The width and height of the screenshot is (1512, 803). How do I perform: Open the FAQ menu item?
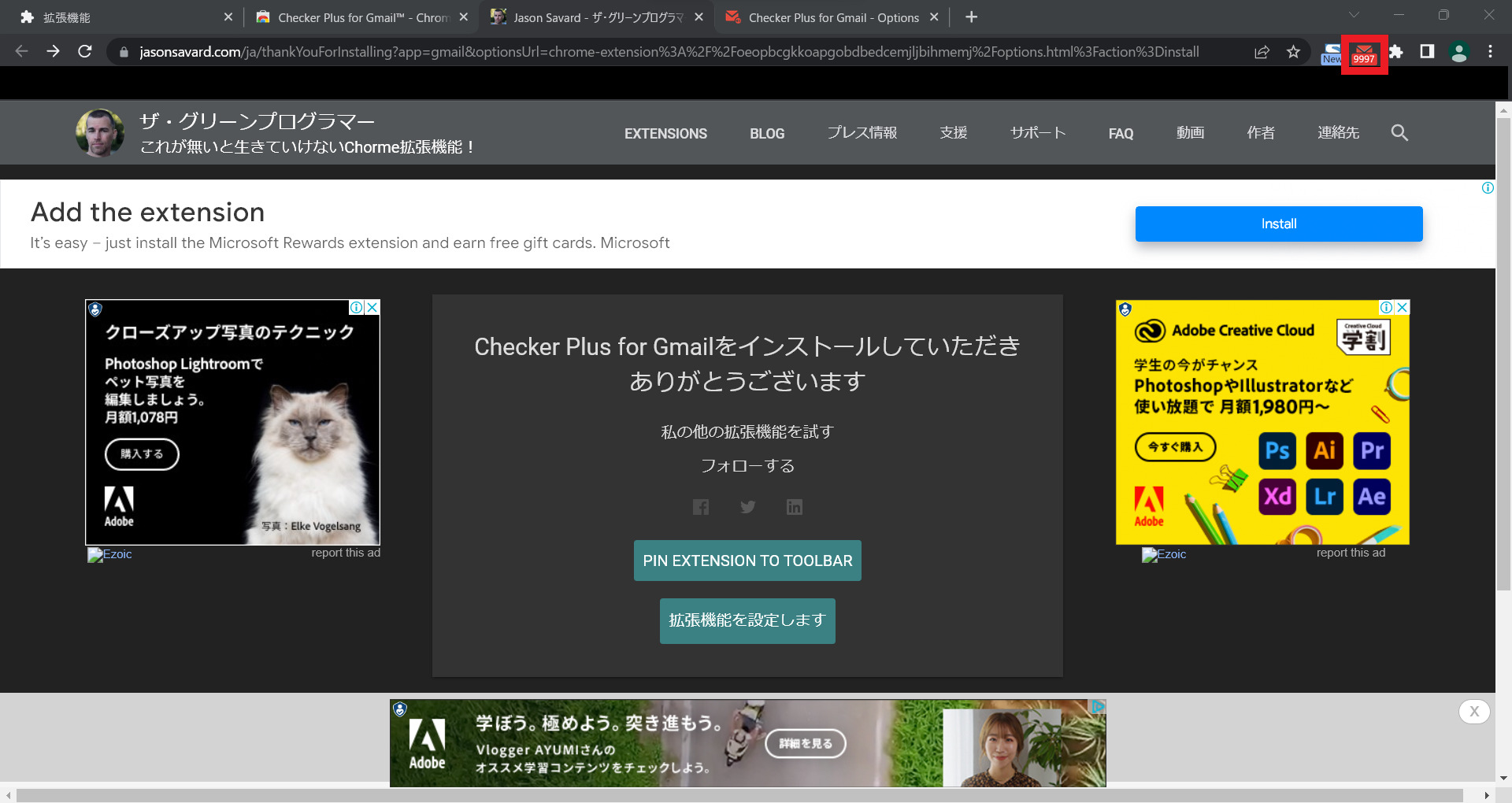coord(1121,134)
